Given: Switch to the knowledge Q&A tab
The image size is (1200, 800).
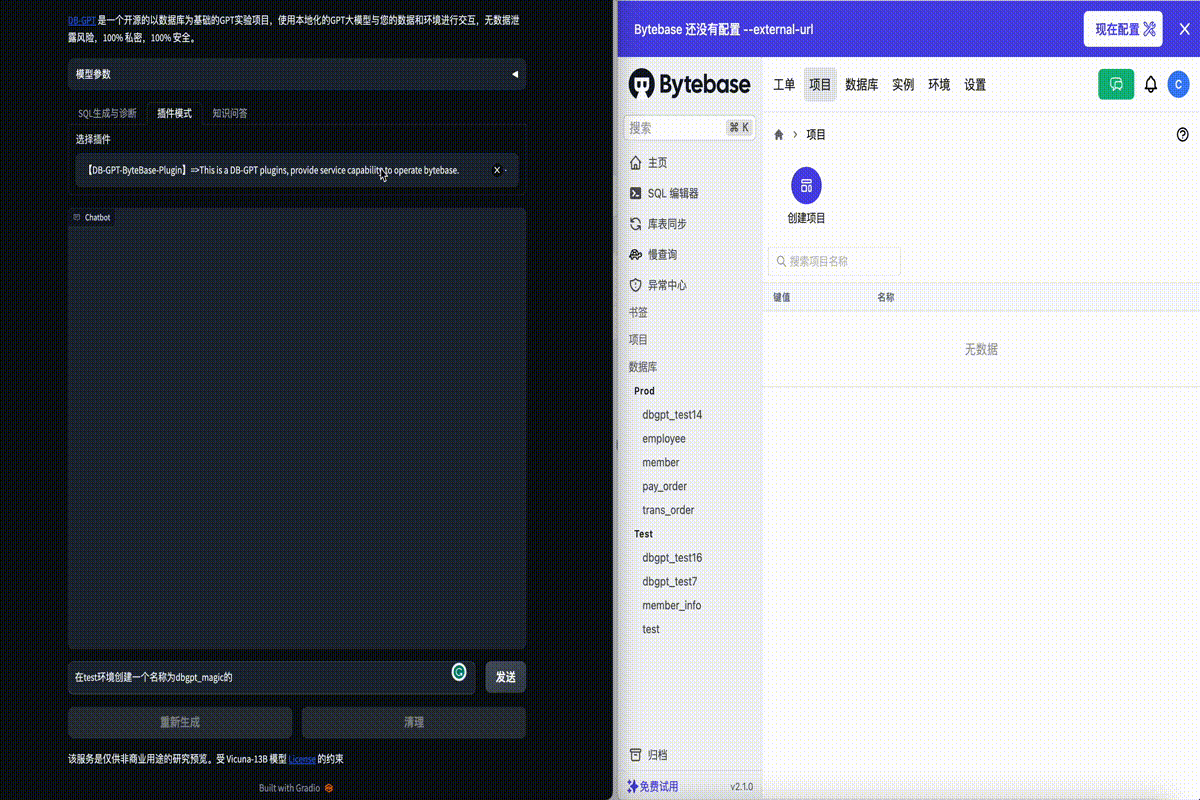Looking at the screenshot, I should pyautogui.click(x=230, y=113).
